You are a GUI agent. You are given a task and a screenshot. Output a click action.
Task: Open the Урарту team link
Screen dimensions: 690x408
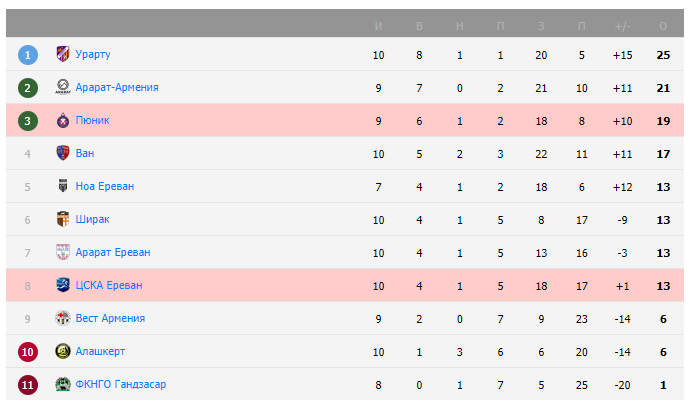pos(93,54)
